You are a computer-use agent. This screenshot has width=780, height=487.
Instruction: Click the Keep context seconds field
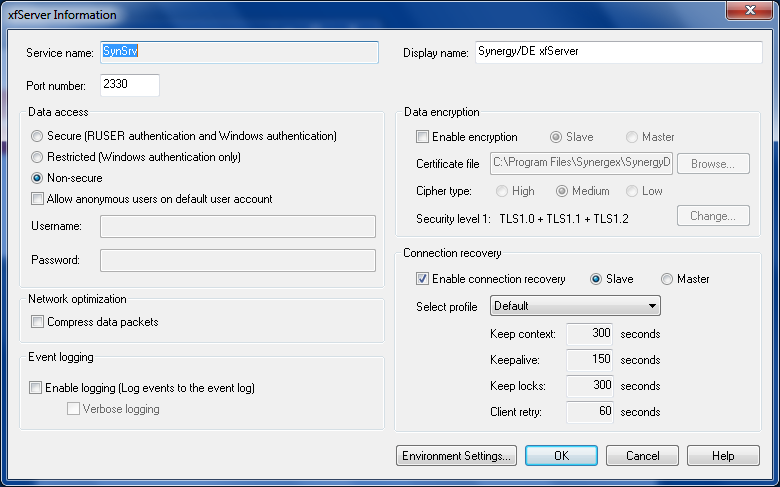(x=589, y=334)
